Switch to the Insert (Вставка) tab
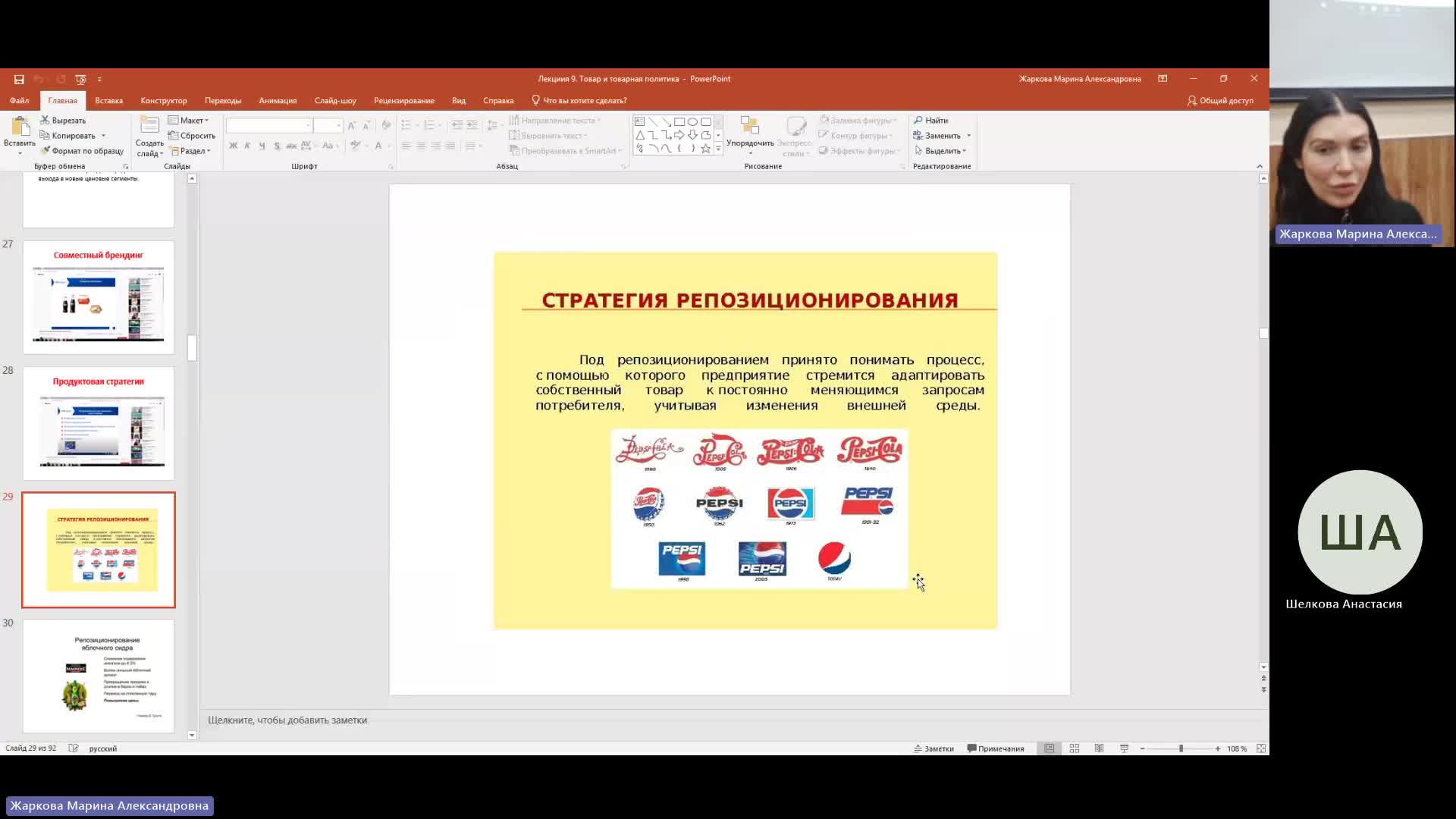 click(x=108, y=100)
